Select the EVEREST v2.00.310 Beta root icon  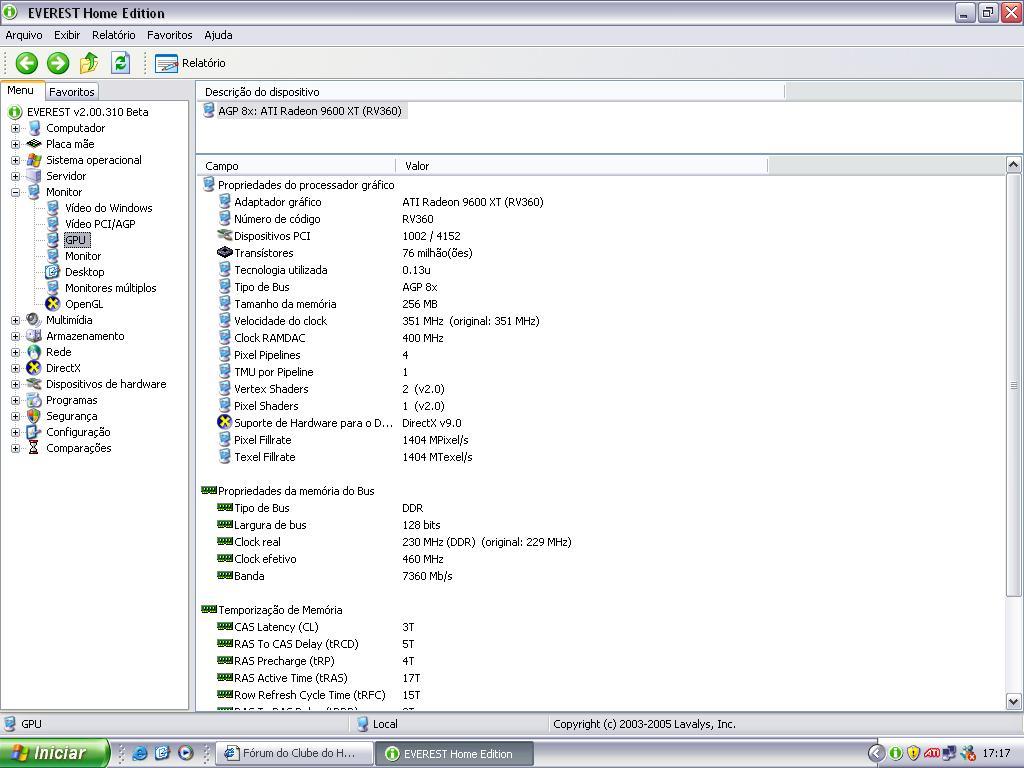pos(15,112)
